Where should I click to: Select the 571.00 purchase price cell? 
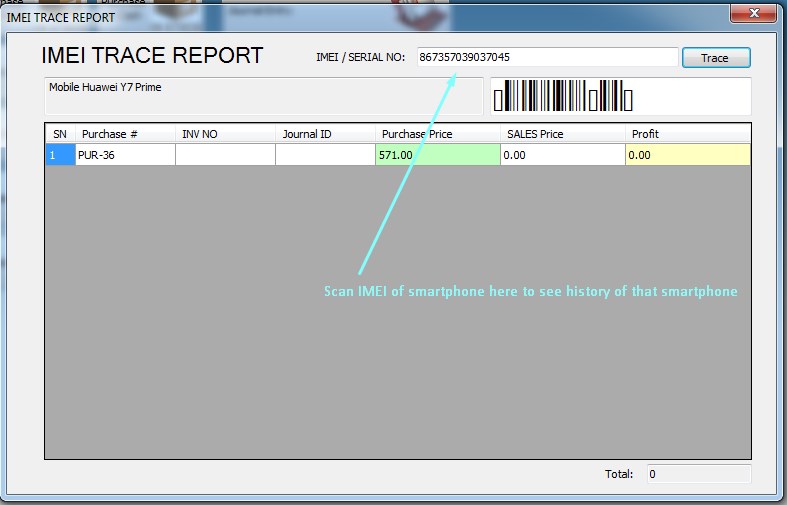pos(438,155)
